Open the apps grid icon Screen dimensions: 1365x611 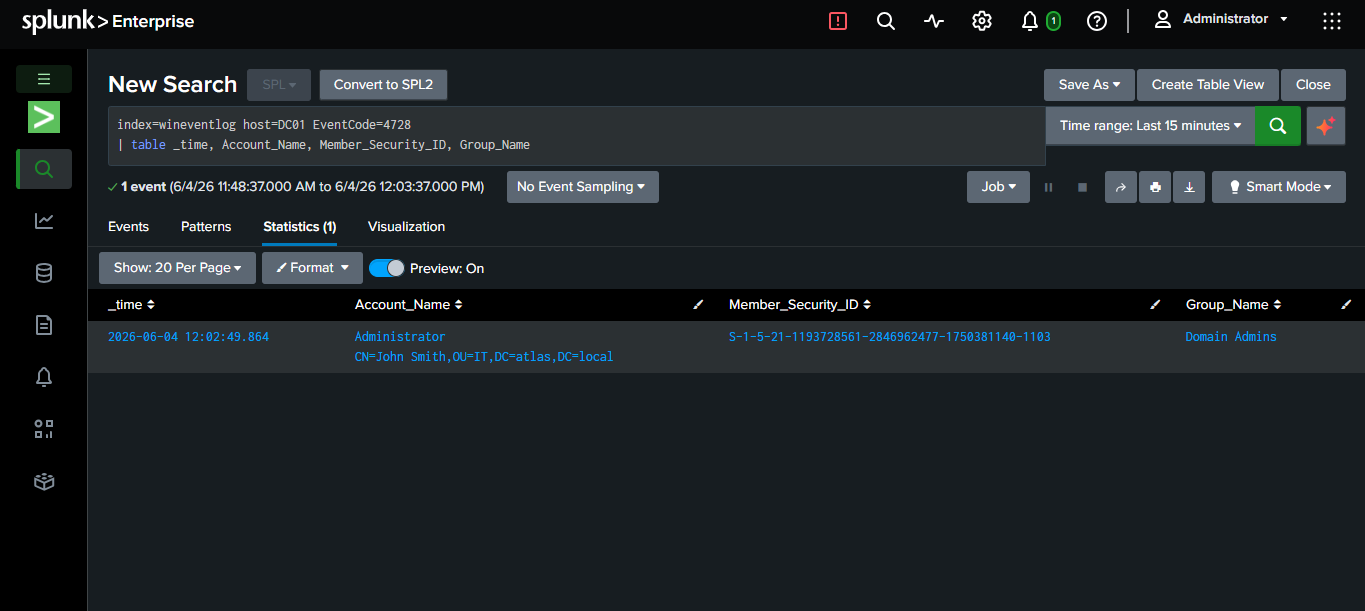pos(1332,21)
